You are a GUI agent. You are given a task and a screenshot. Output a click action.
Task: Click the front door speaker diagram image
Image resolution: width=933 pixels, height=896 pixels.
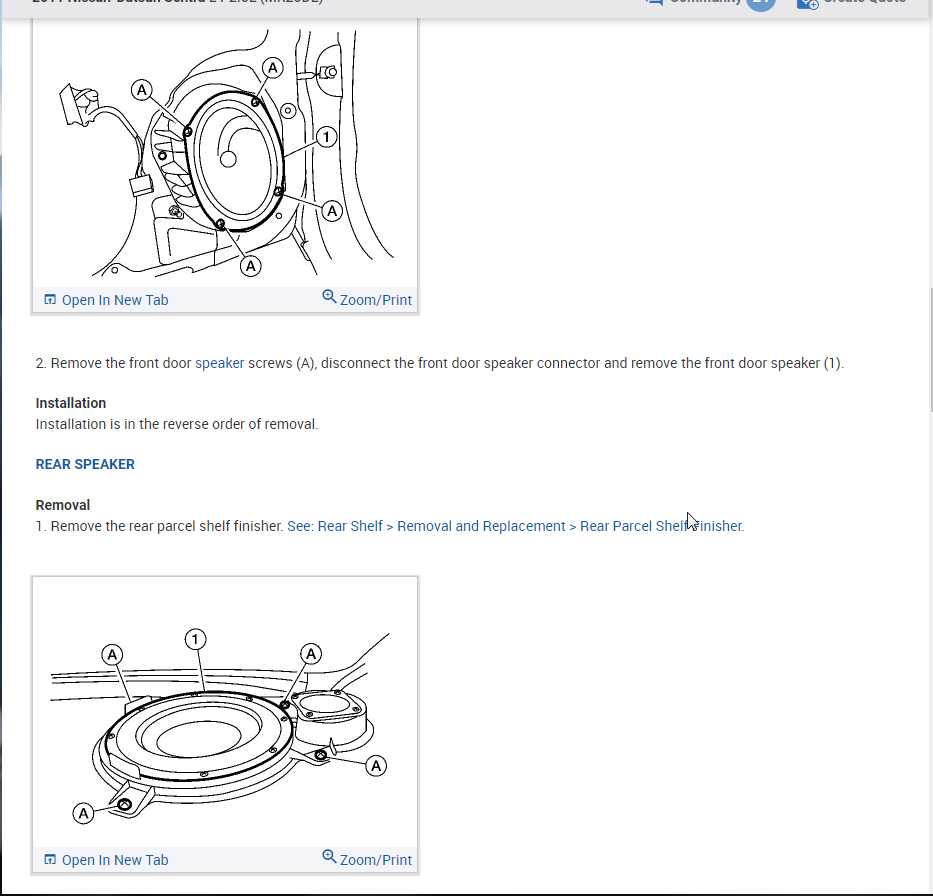(x=225, y=153)
